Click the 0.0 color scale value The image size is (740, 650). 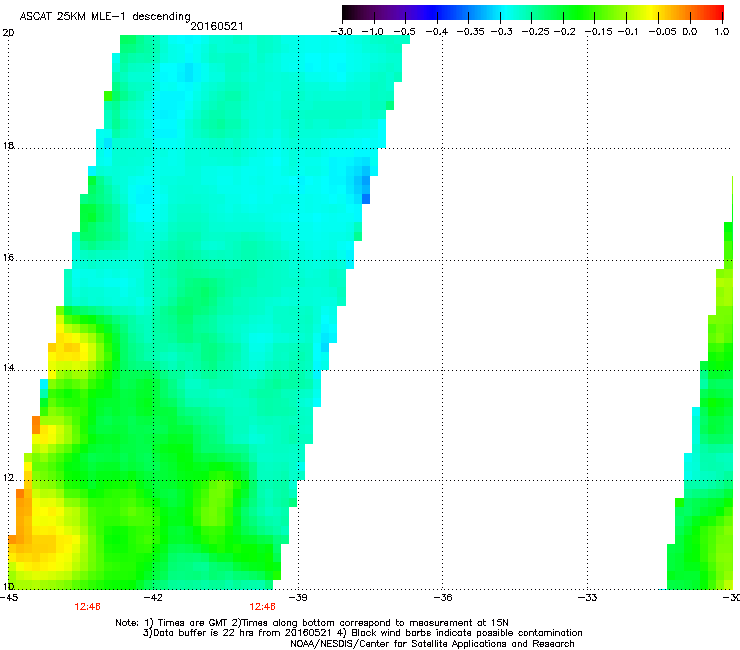[690, 32]
